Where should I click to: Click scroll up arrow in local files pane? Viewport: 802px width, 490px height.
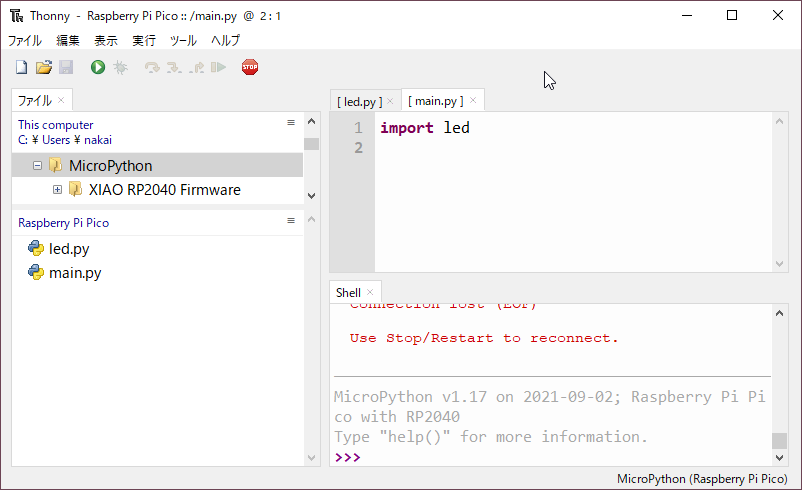pyautogui.click(x=311, y=121)
